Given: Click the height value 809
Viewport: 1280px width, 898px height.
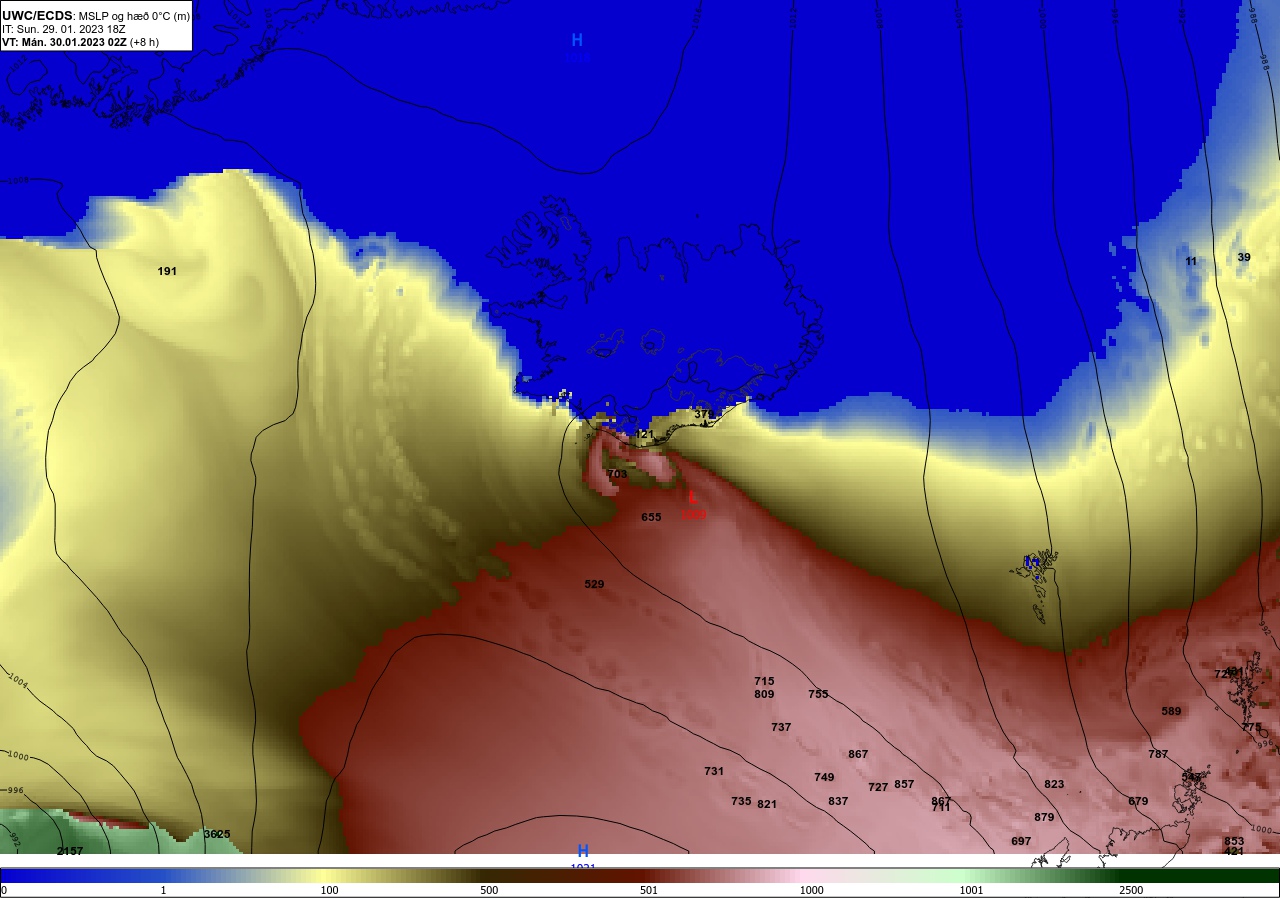Looking at the screenshot, I should tap(764, 694).
